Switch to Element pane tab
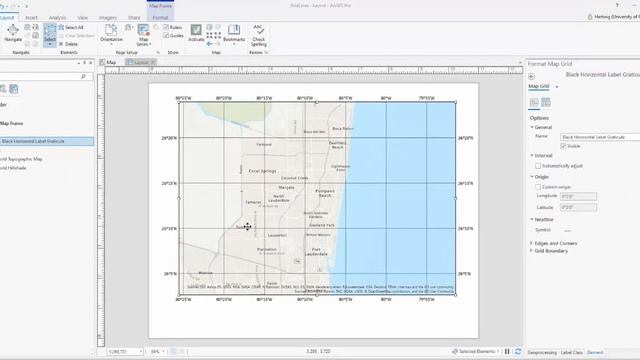This screenshot has height=360, width=640. pyautogui.click(x=595, y=352)
